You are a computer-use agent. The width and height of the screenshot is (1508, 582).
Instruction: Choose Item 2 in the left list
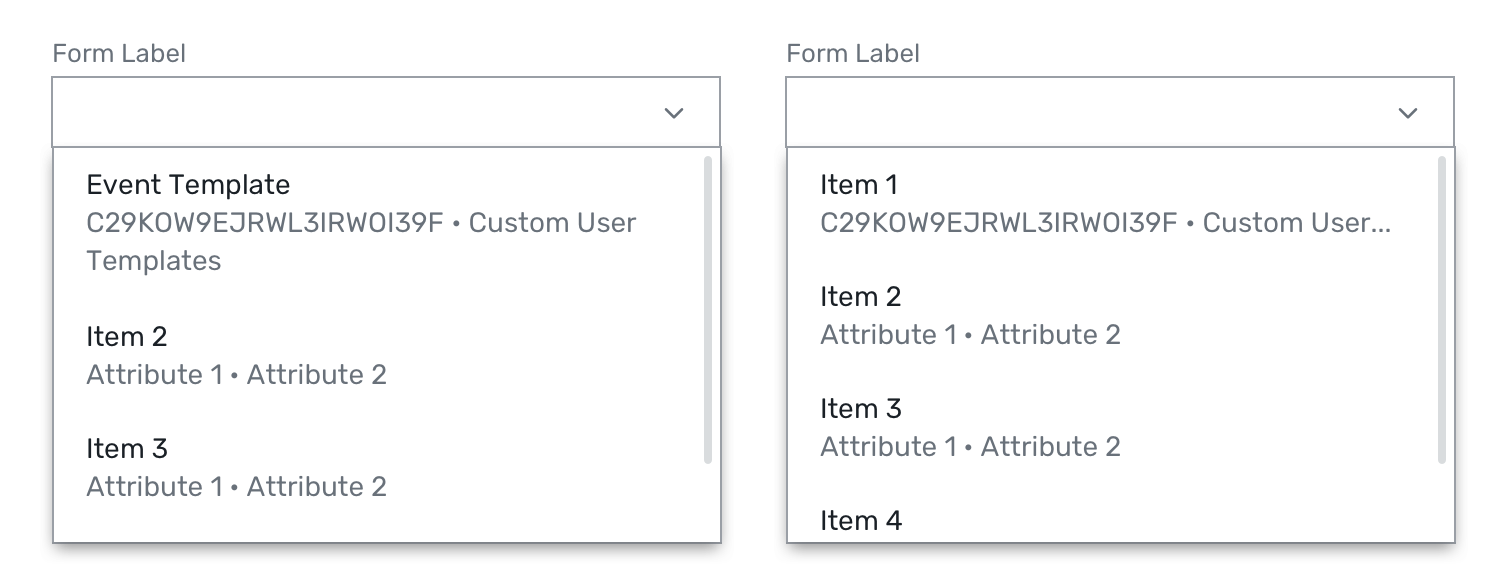378,355
